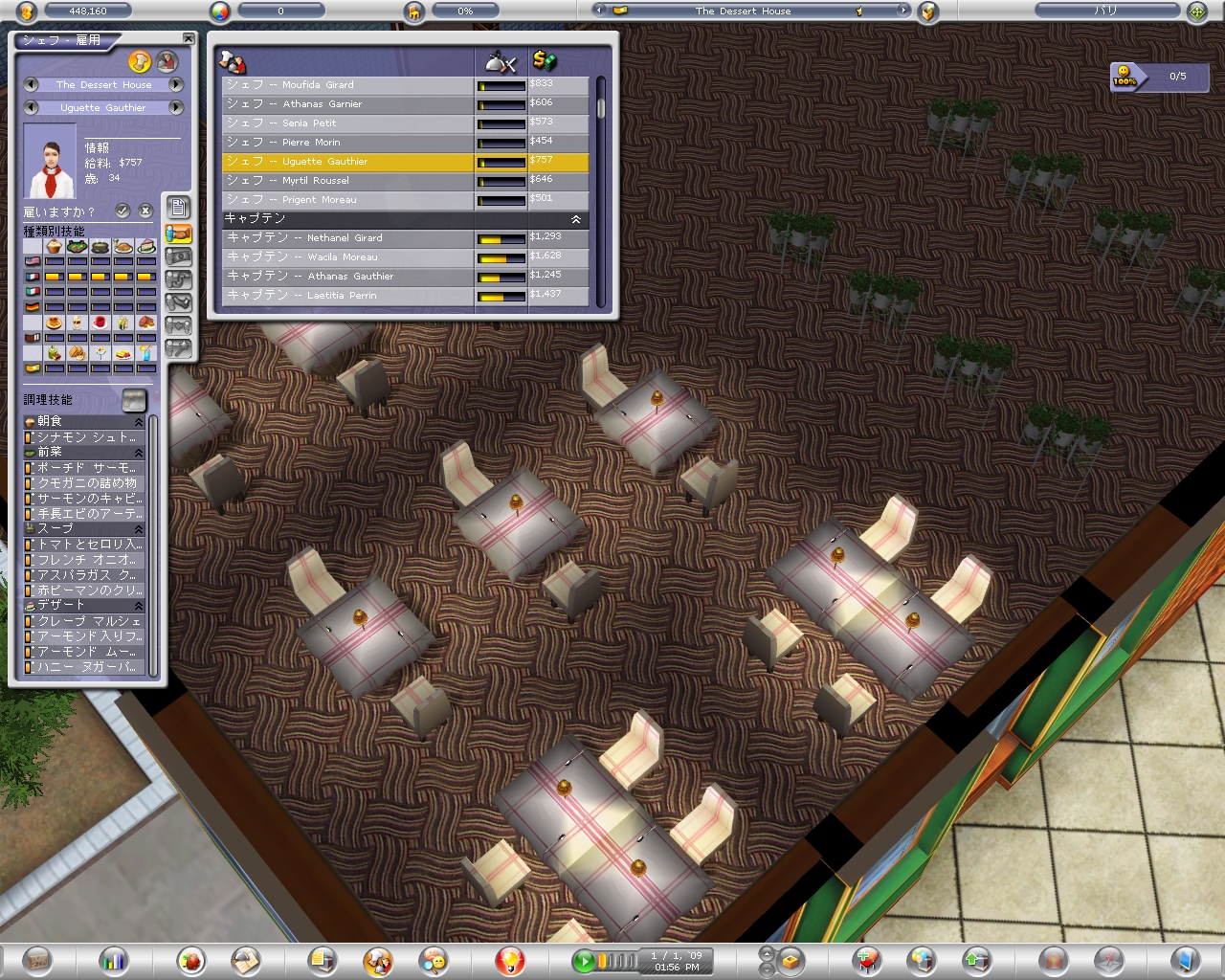1225x980 pixels.
Task: Click the badge icon beside restaurant selector
Action: tap(926, 11)
